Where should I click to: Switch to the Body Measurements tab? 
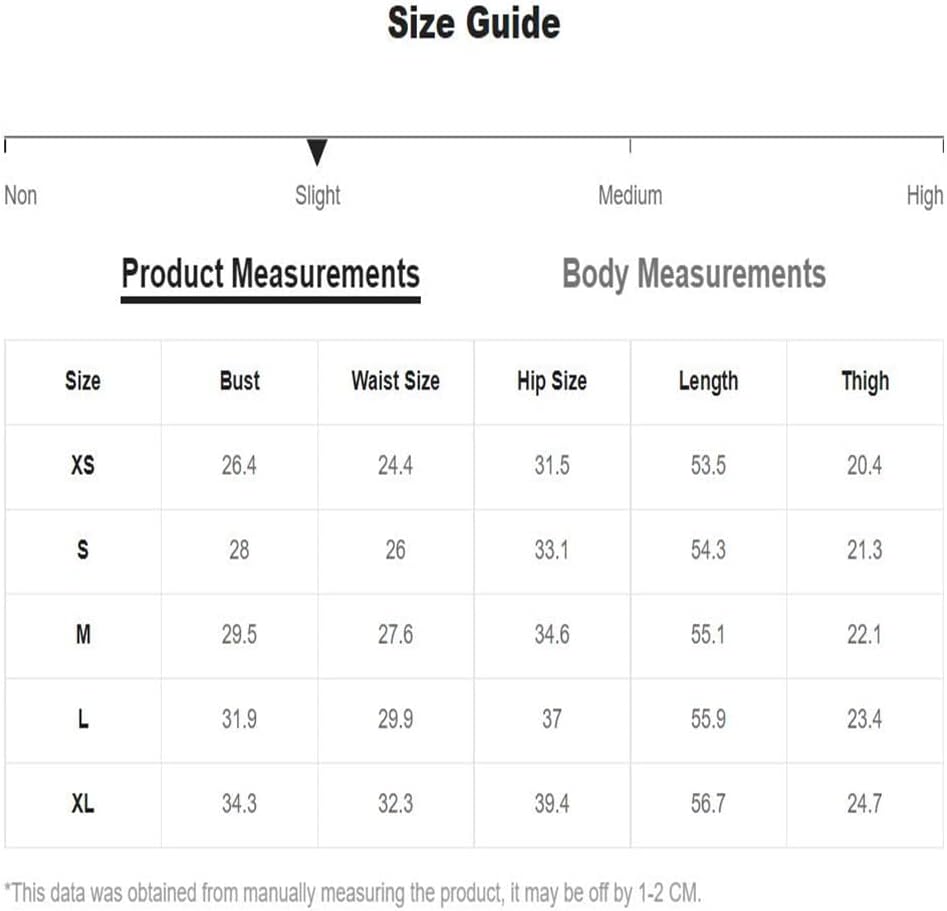pyautogui.click(x=694, y=274)
